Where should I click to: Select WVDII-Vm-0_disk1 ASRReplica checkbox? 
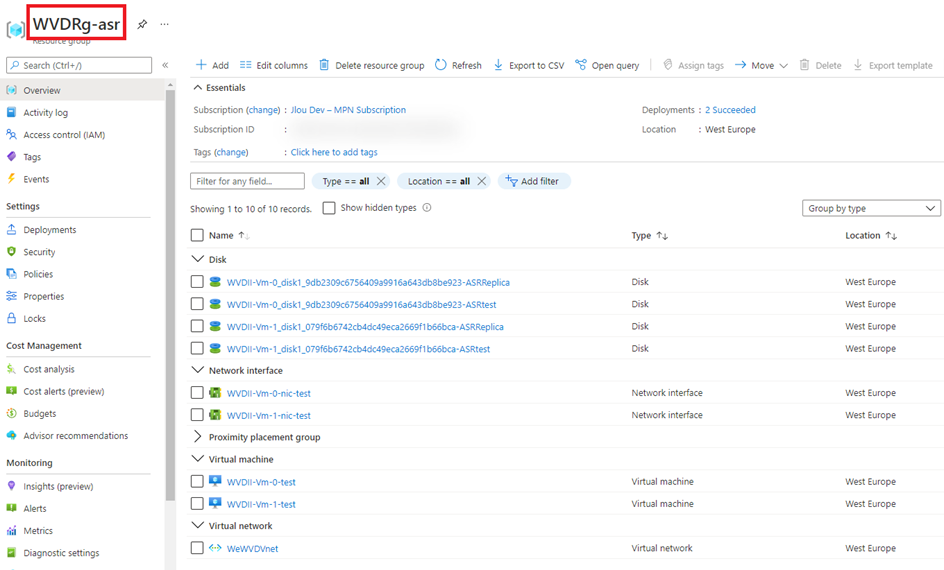[x=197, y=282]
